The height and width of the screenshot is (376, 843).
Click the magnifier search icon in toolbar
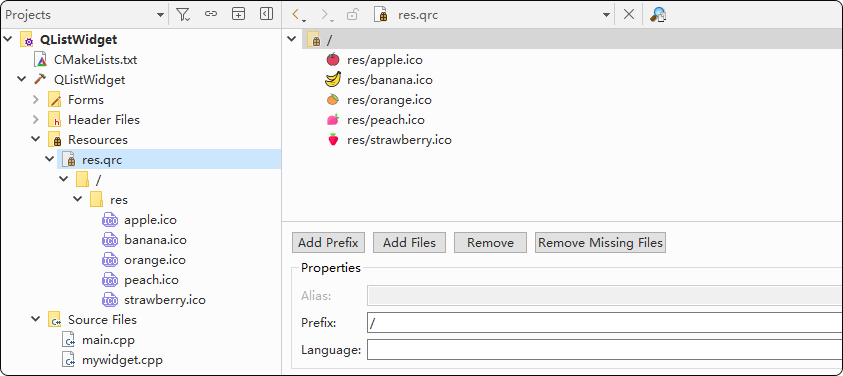coord(658,15)
